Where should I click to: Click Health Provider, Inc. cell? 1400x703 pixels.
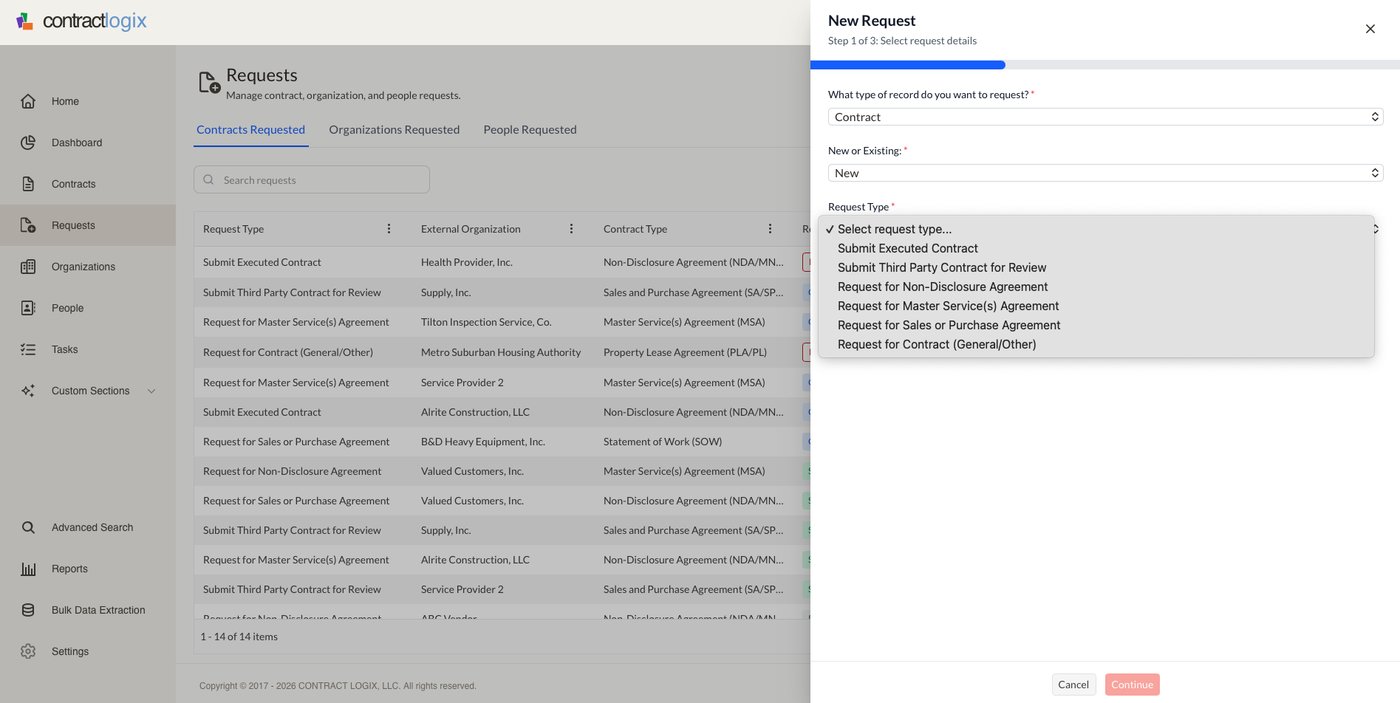tap(467, 262)
